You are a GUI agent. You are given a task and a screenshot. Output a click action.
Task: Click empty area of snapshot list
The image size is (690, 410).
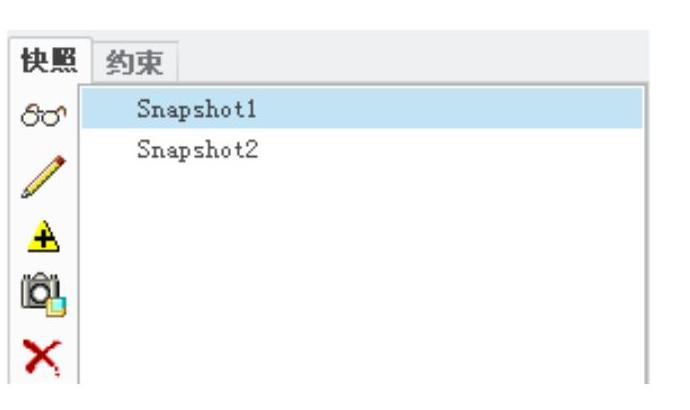click(x=362, y=277)
